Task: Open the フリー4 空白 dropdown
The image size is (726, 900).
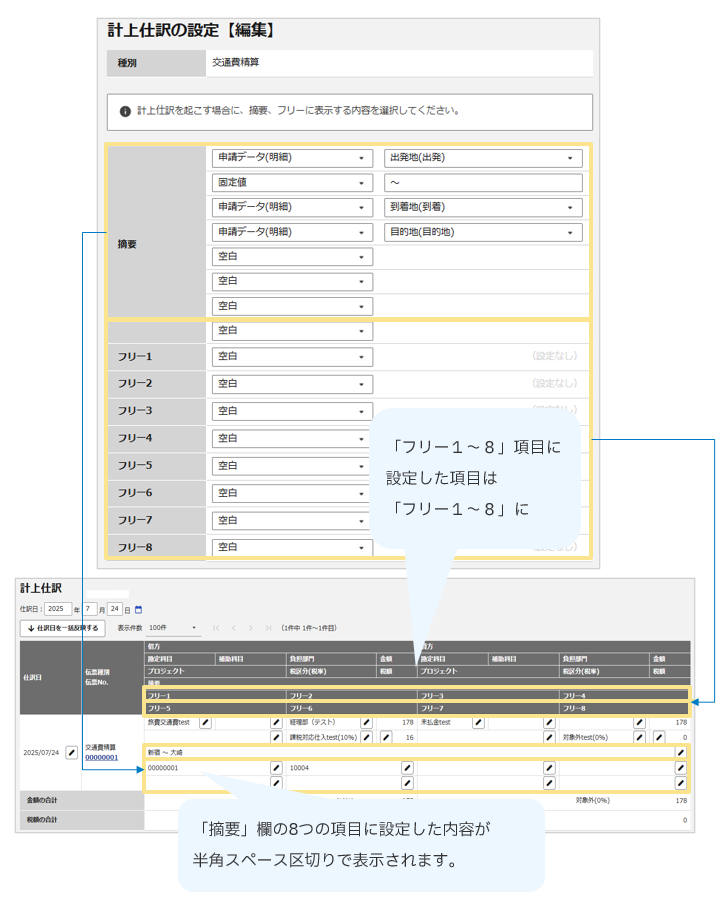Action: [x=292, y=439]
